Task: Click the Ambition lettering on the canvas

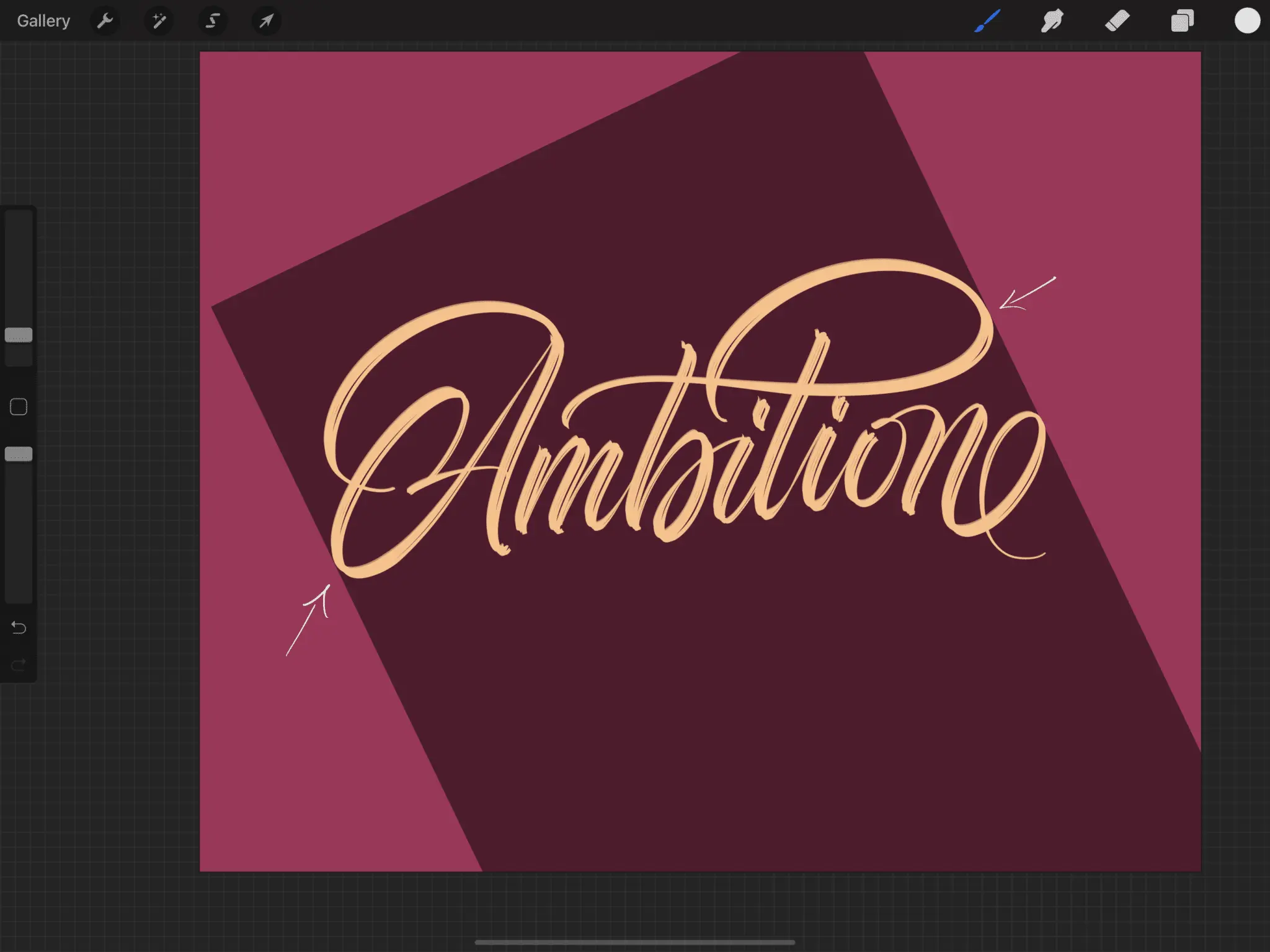Action: coord(685,419)
